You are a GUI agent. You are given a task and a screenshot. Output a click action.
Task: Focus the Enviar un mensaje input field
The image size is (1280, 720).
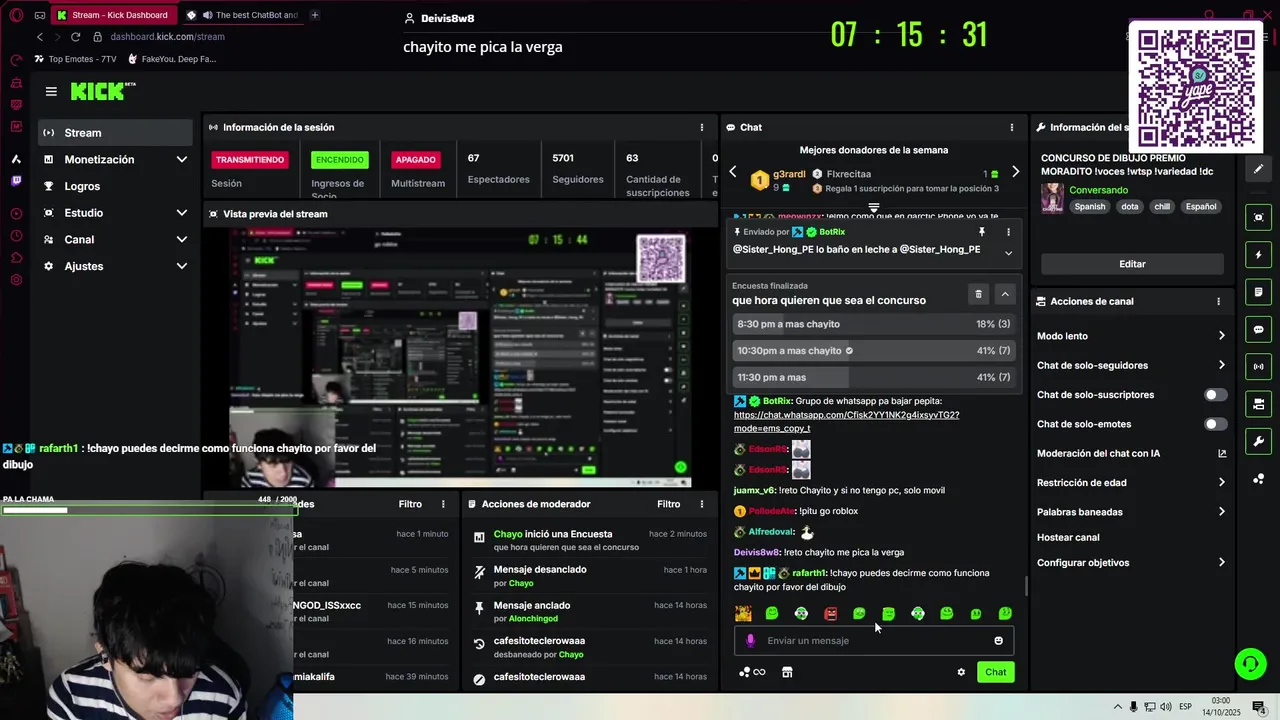click(874, 641)
